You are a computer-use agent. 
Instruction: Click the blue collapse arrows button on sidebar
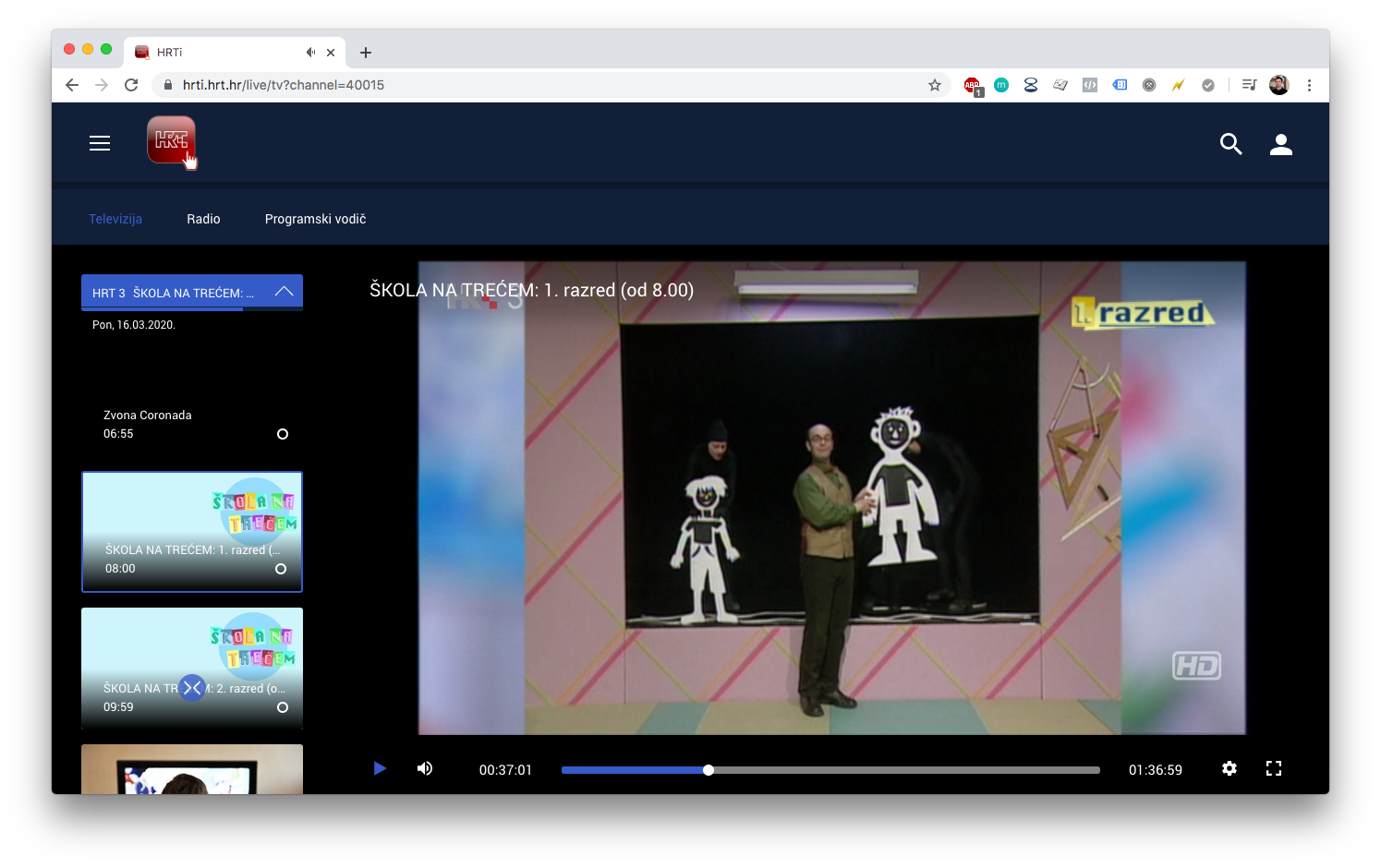pyautogui.click(x=192, y=688)
